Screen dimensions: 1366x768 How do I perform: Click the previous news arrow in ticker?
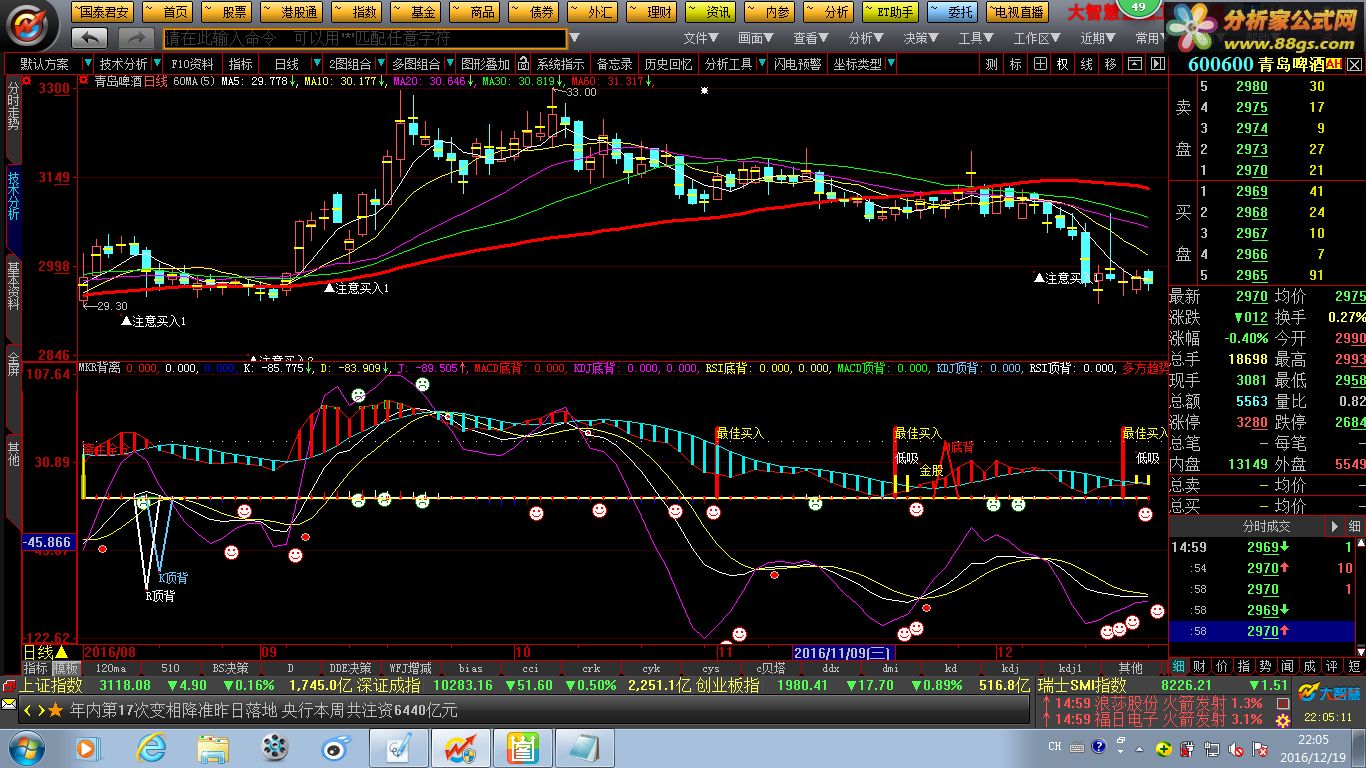(x=27, y=710)
